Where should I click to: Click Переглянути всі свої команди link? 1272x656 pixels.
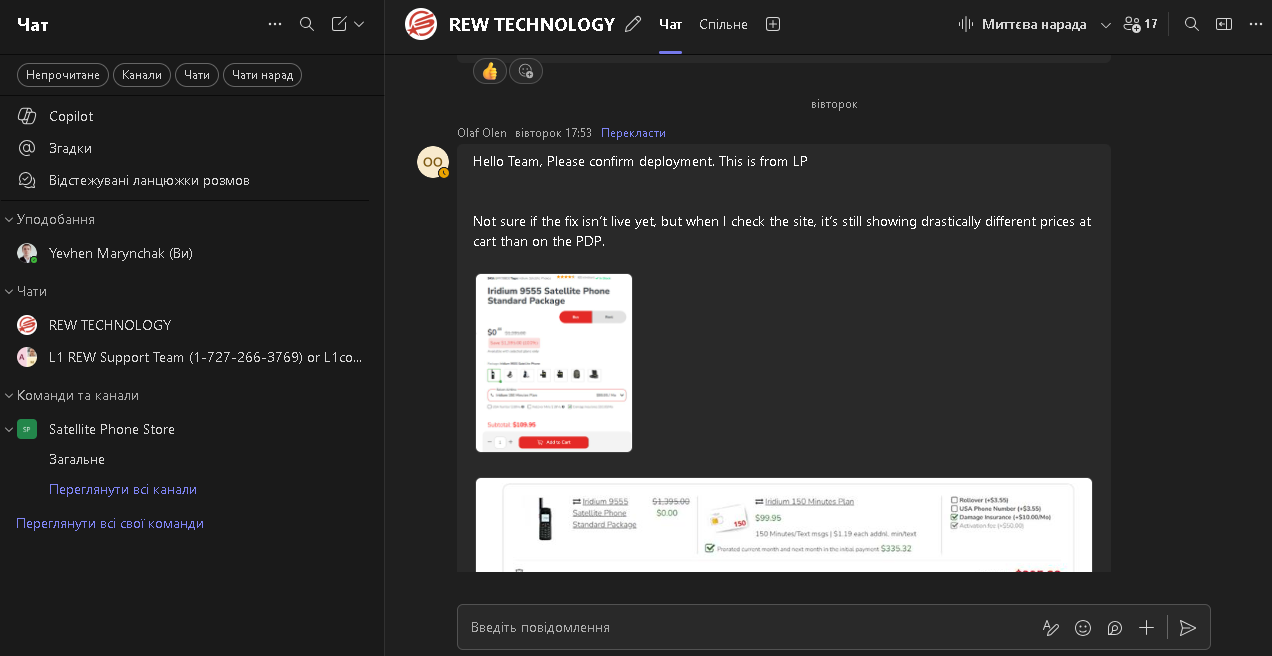110,523
